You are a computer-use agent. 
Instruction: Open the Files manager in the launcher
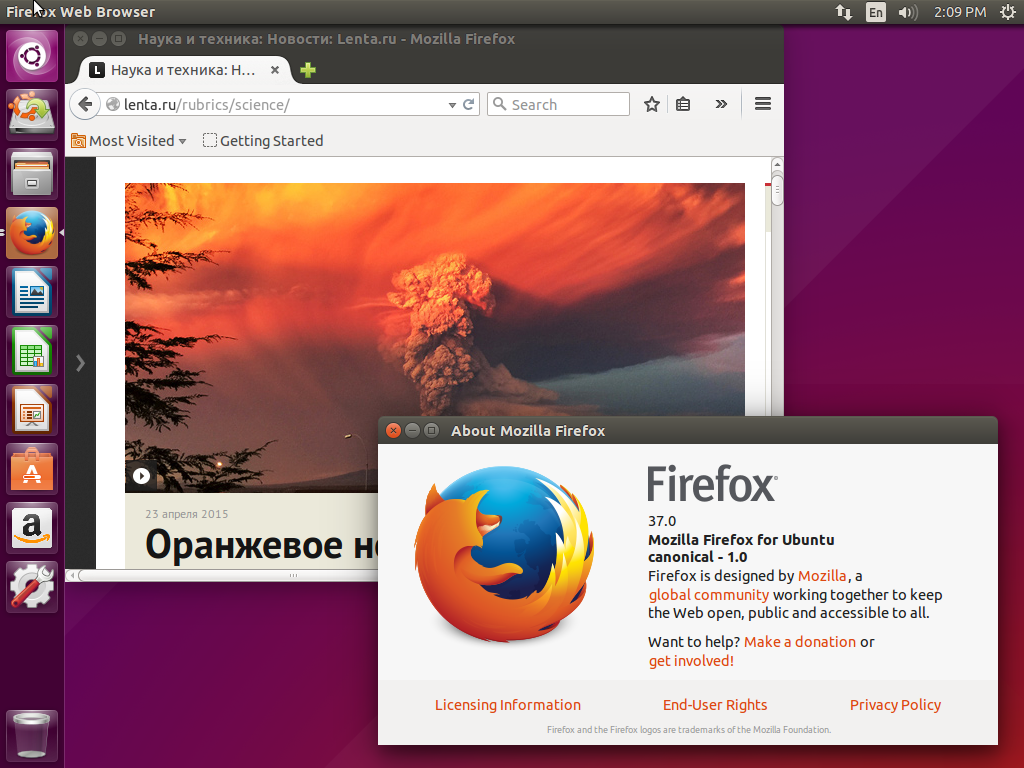pyautogui.click(x=32, y=174)
